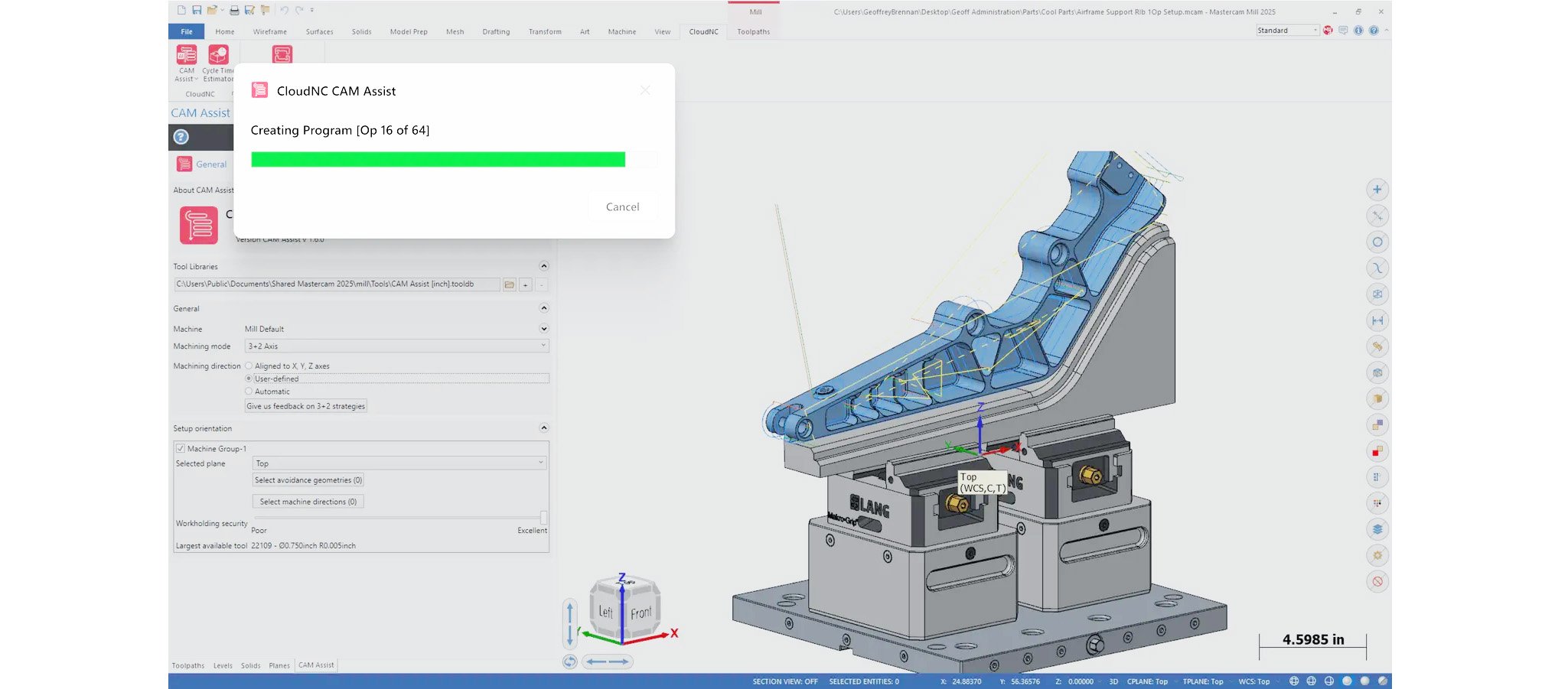
Task: Click the top plus icon in right viewport toolbar
Action: pyautogui.click(x=1377, y=190)
